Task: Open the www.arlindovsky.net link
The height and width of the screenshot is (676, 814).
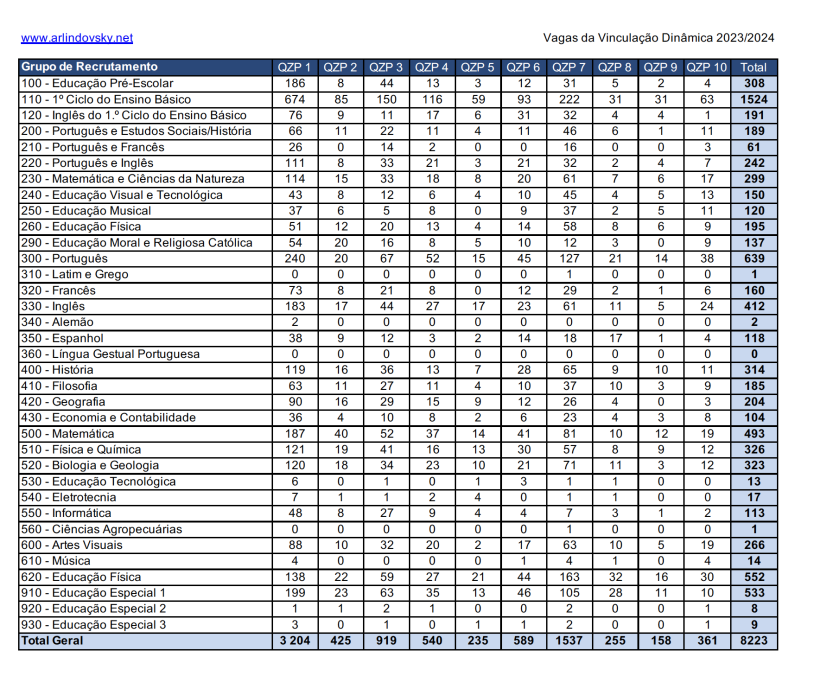Action: [76, 38]
